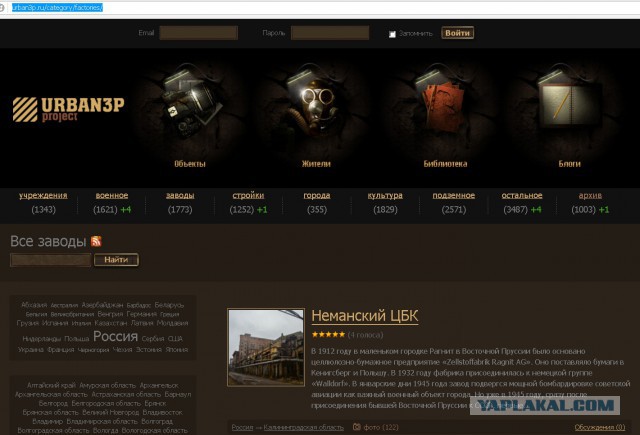Filter by Грузия country tag
Screen dimensions: 640x435
[28, 323]
